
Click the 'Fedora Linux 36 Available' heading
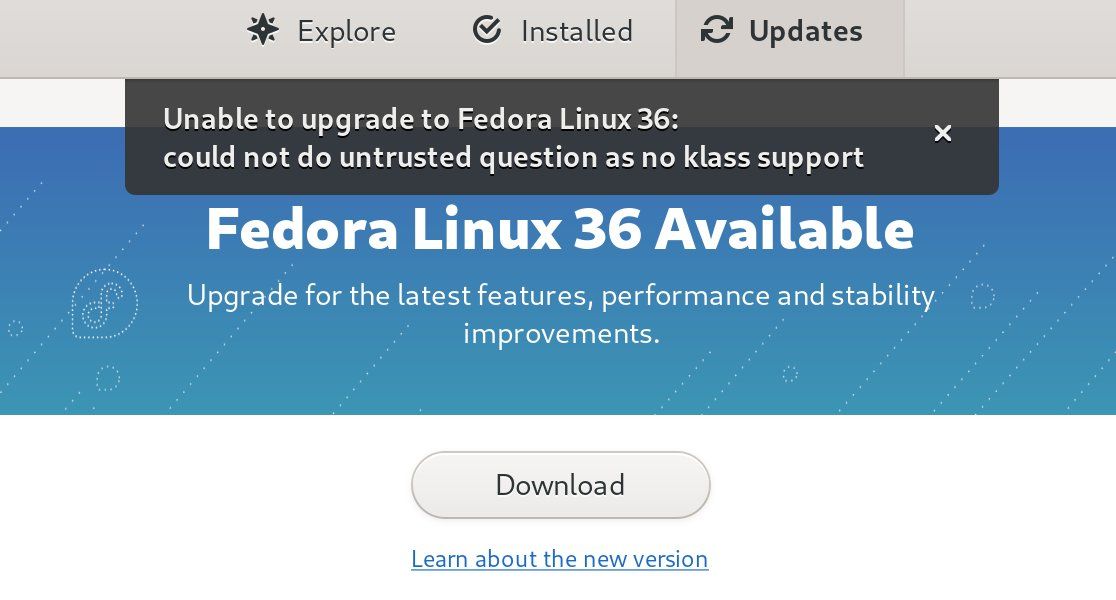(x=559, y=229)
